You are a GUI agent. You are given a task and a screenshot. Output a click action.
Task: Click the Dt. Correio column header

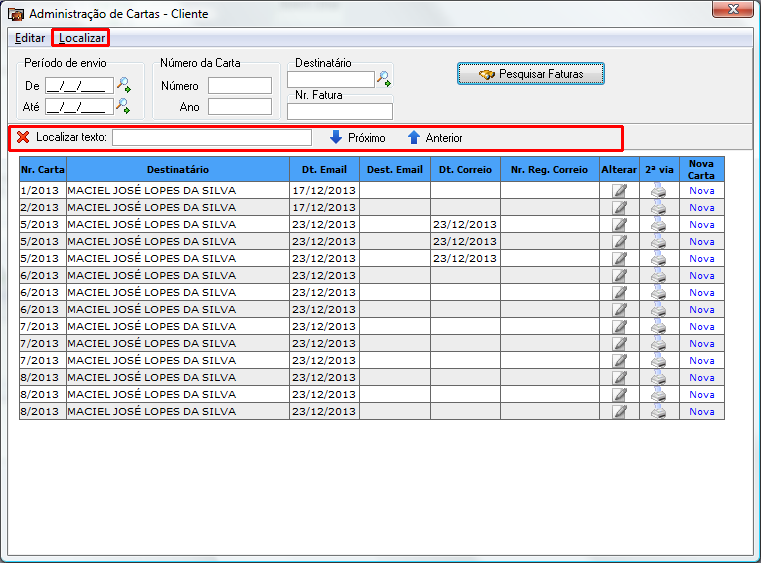[465, 169]
